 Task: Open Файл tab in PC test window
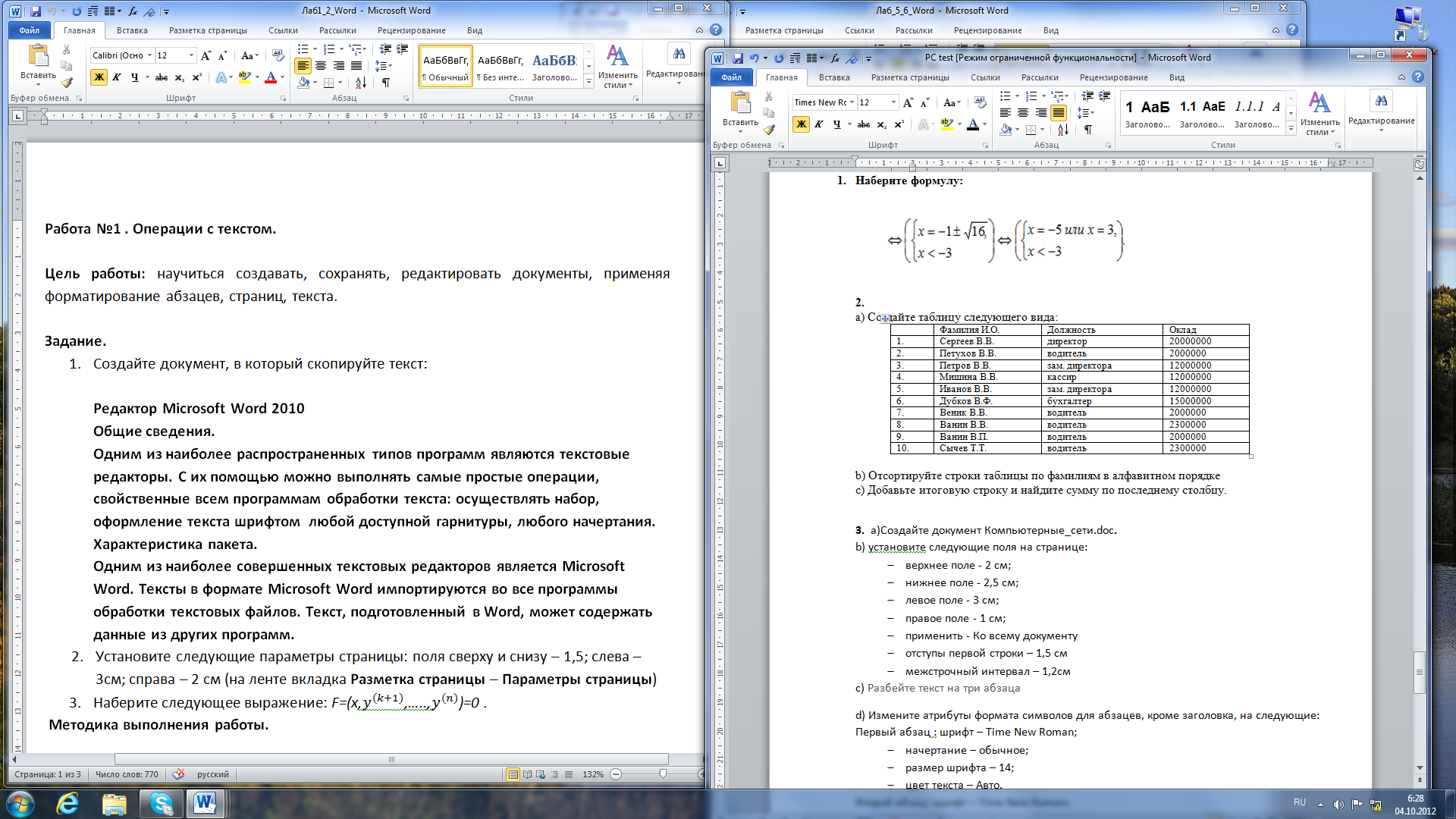pyautogui.click(x=731, y=77)
